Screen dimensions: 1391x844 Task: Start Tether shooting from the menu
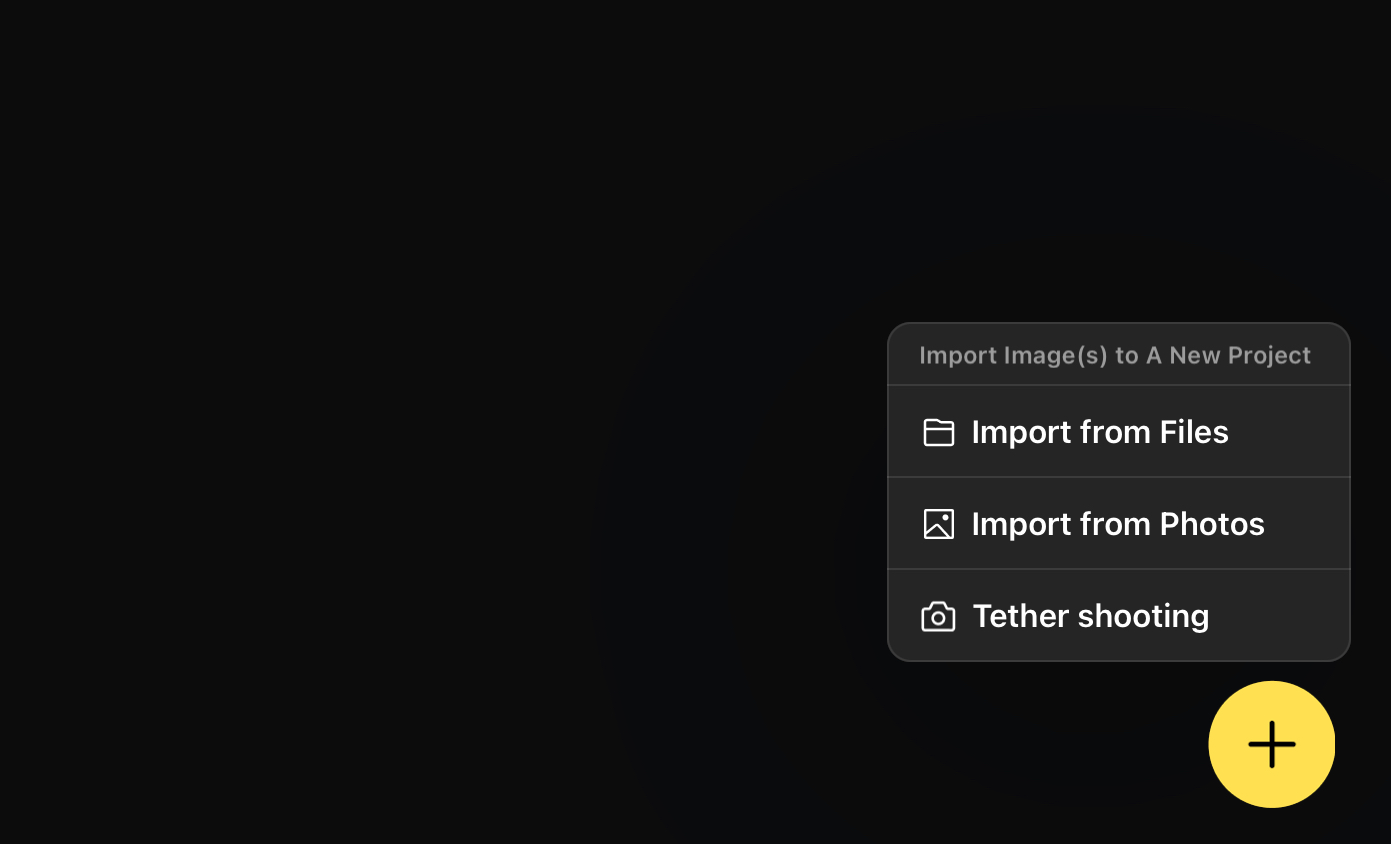pyautogui.click(x=1119, y=615)
